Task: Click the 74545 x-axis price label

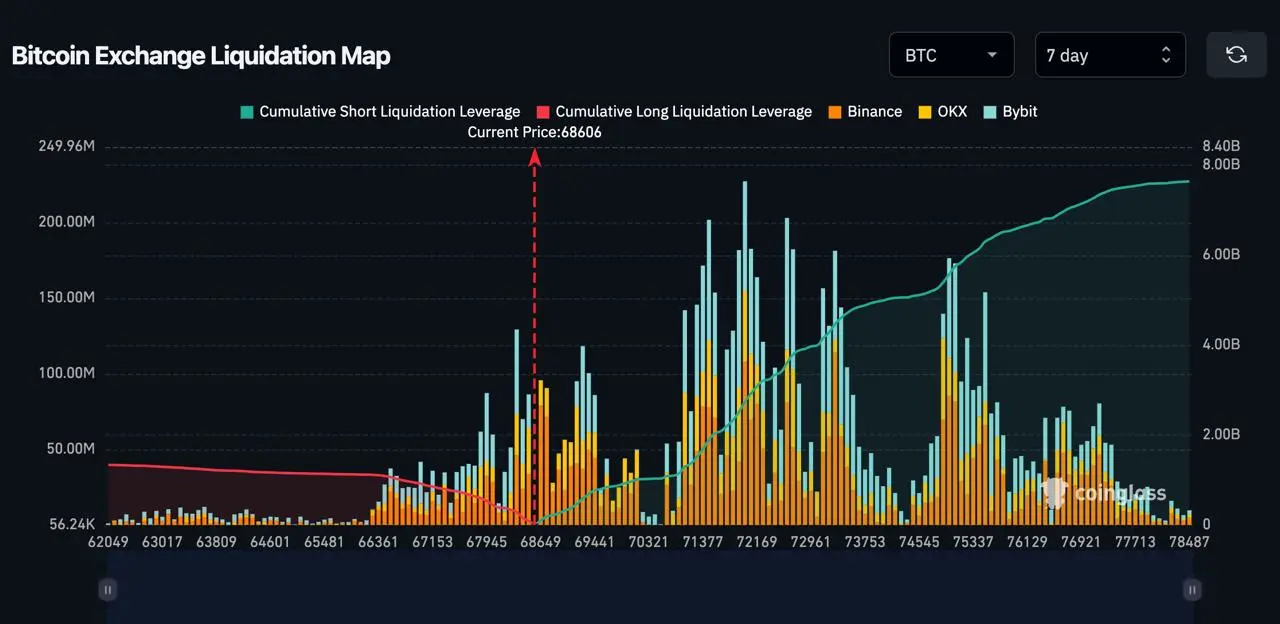Action: point(919,542)
